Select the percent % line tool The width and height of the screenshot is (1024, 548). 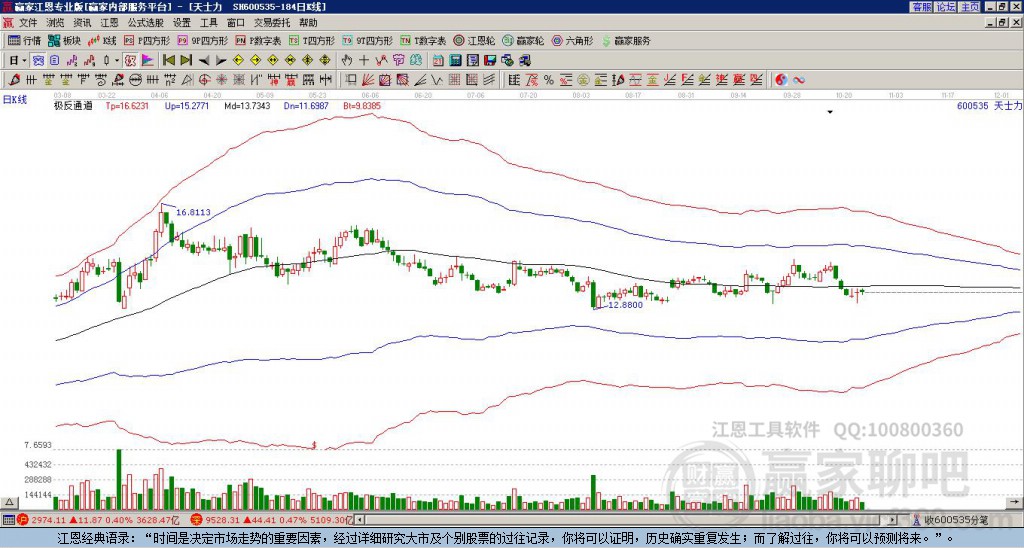click(x=549, y=80)
